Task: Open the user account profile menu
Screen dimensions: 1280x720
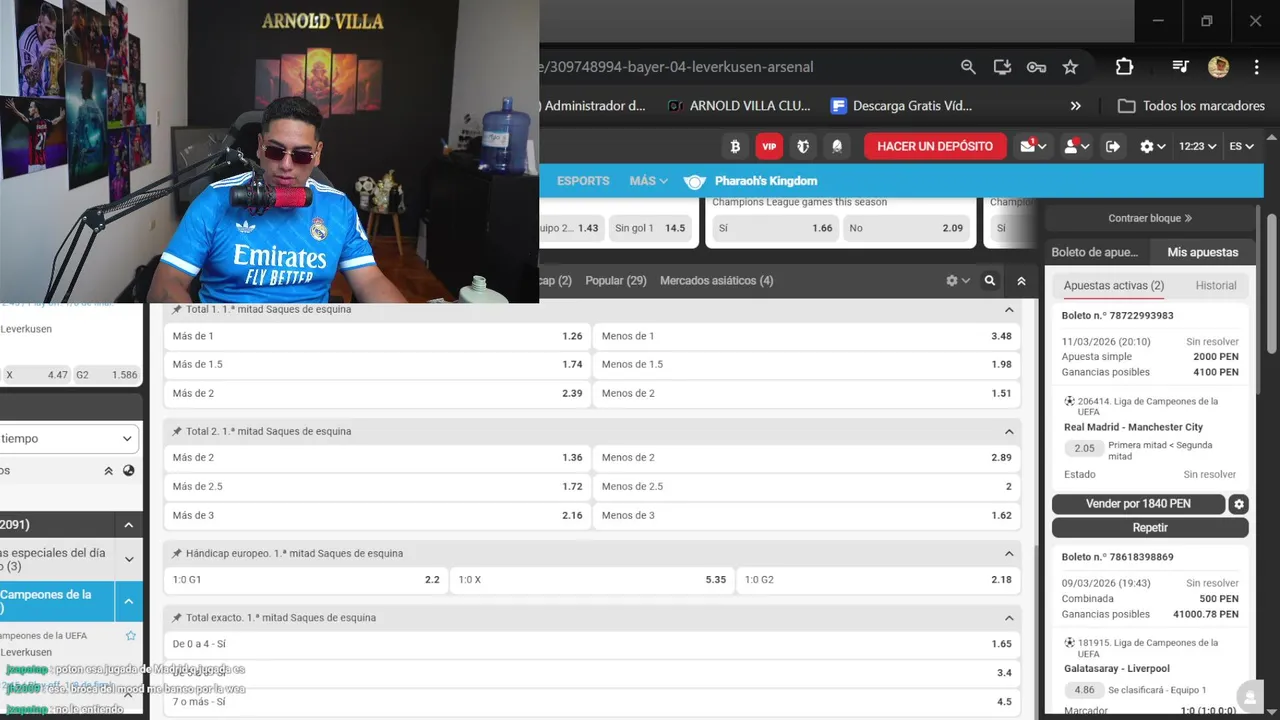Action: [1076, 146]
